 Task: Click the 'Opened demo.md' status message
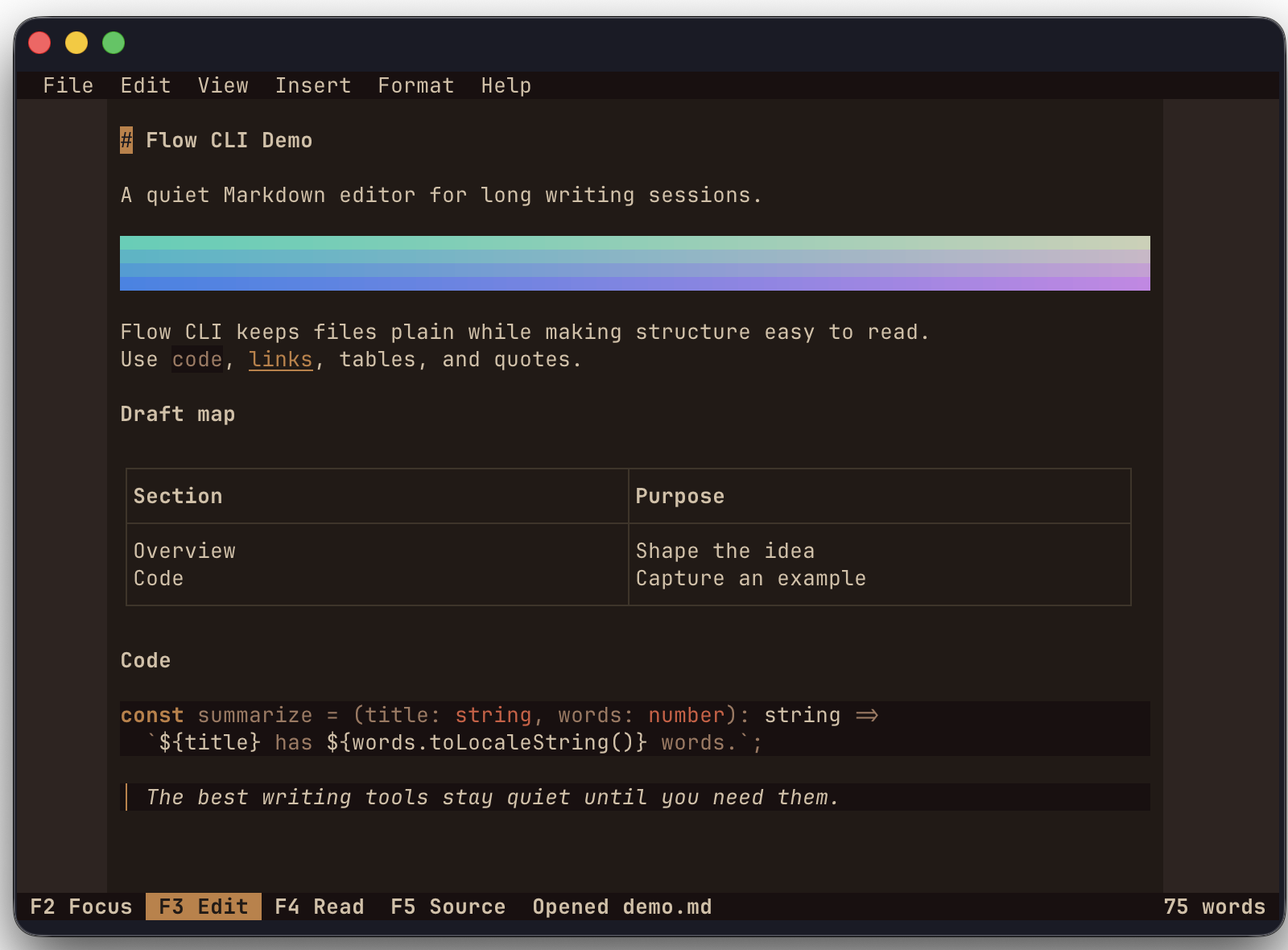coord(622,907)
